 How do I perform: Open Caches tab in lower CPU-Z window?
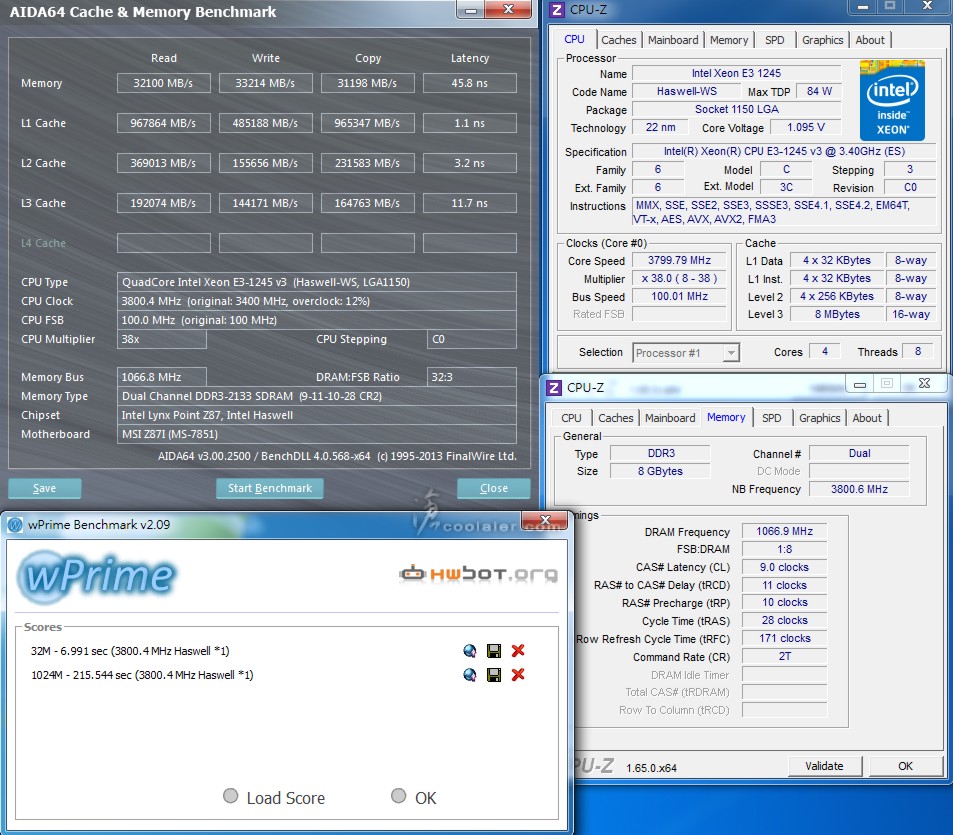pyautogui.click(x=616, y=418)
